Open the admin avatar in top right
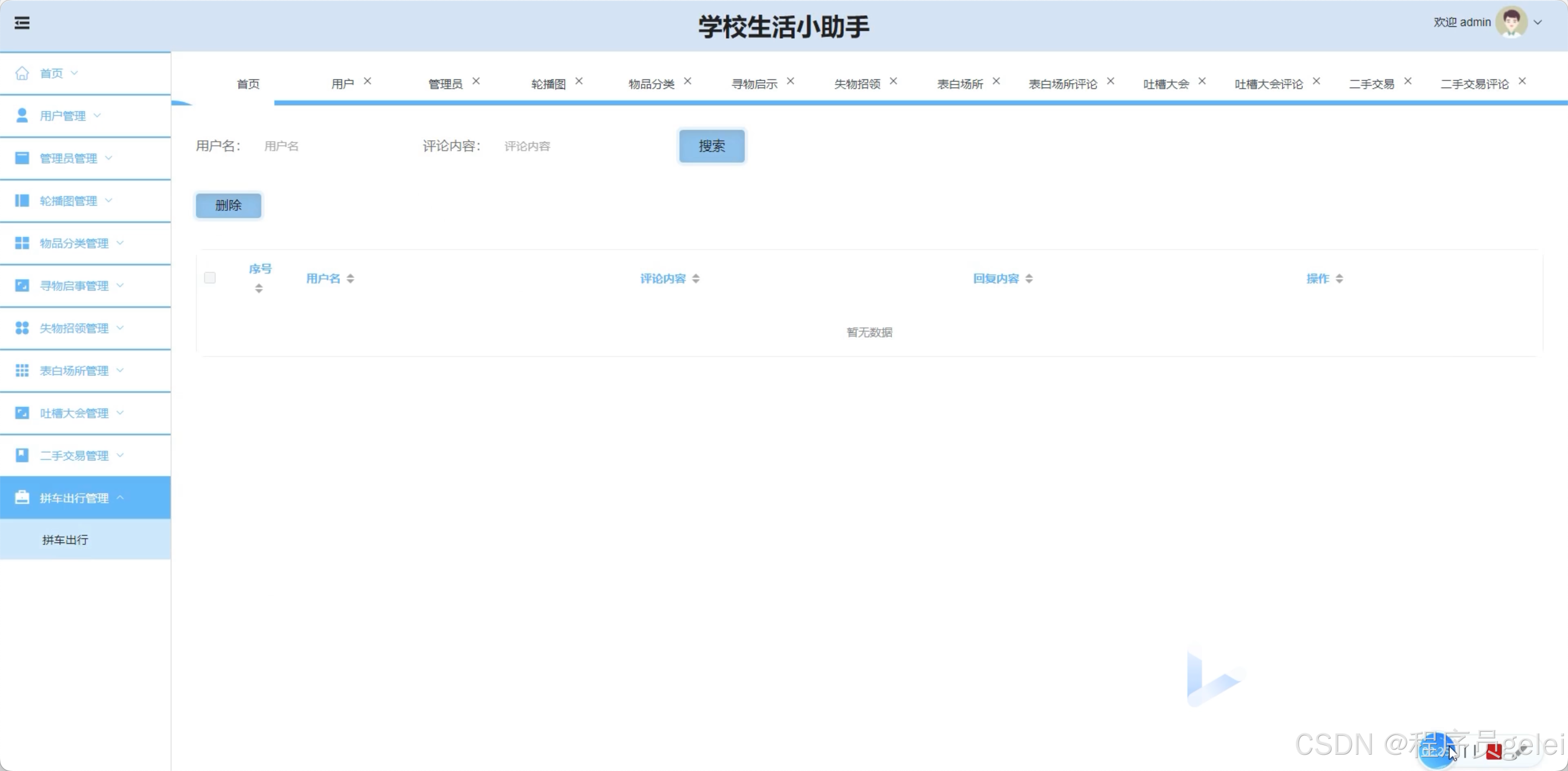 pos(1512,22)
